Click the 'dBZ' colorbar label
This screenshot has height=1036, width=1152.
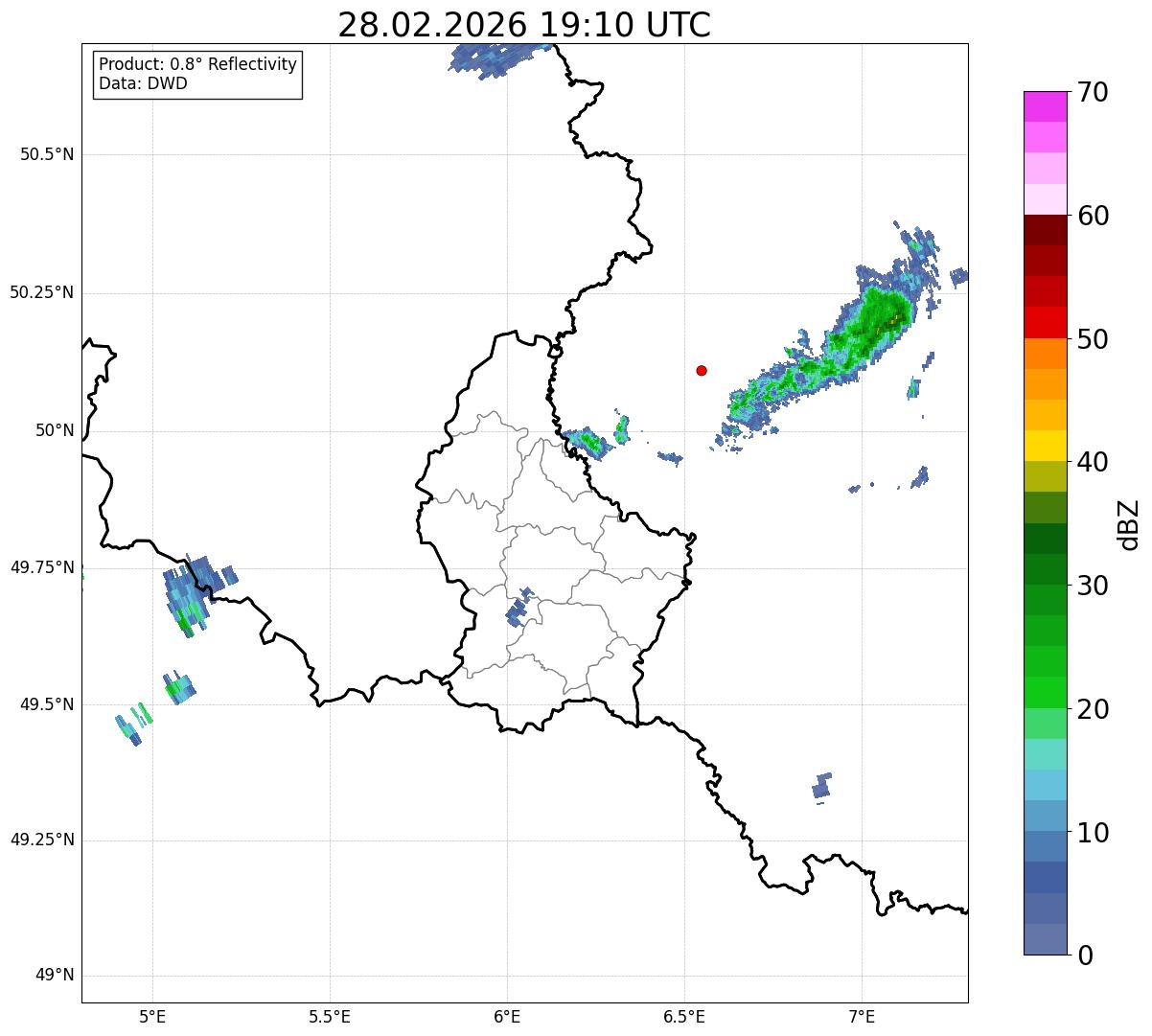1128,523
